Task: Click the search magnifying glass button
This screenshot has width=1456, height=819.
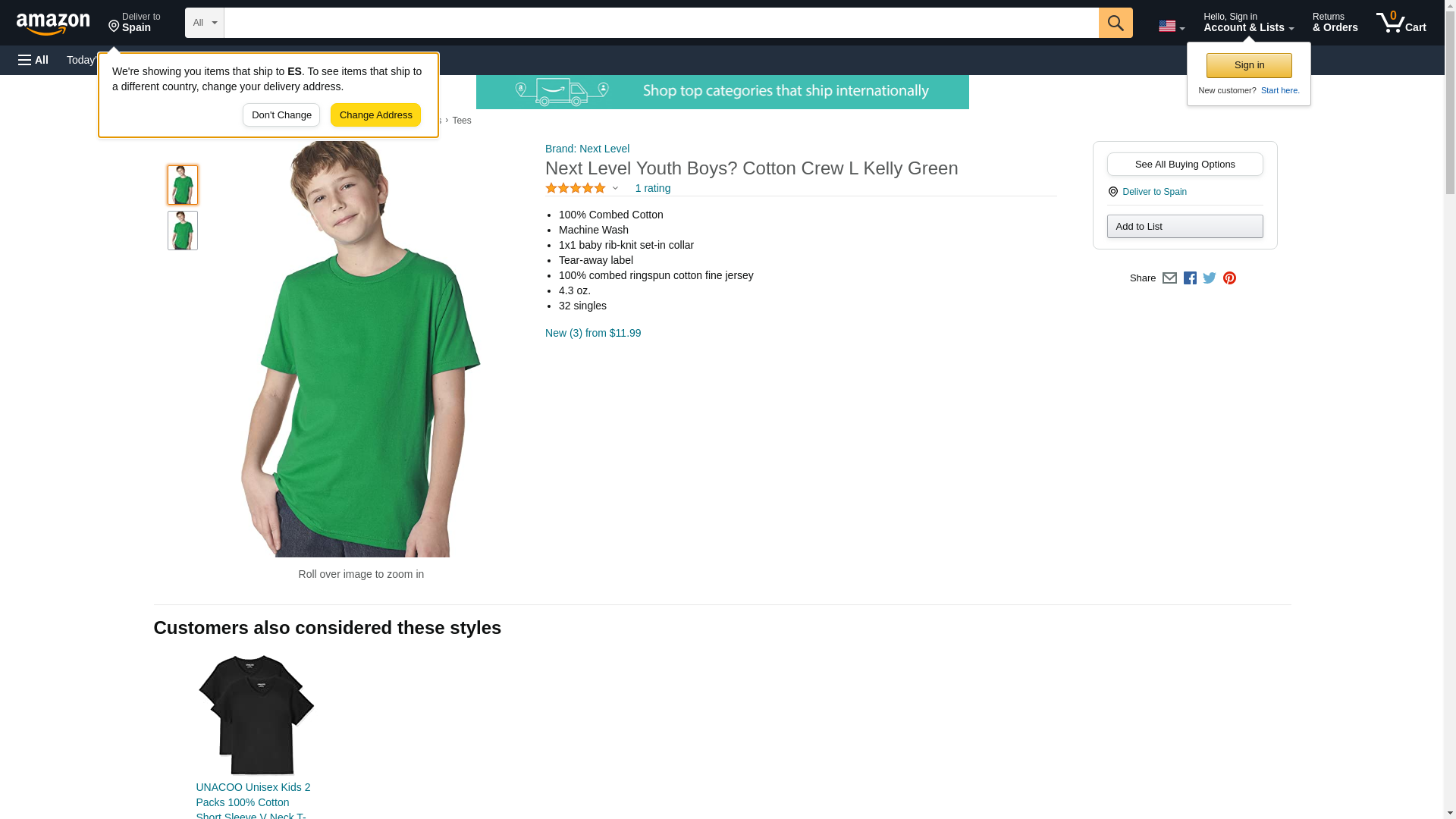Action: (1115, 23)
